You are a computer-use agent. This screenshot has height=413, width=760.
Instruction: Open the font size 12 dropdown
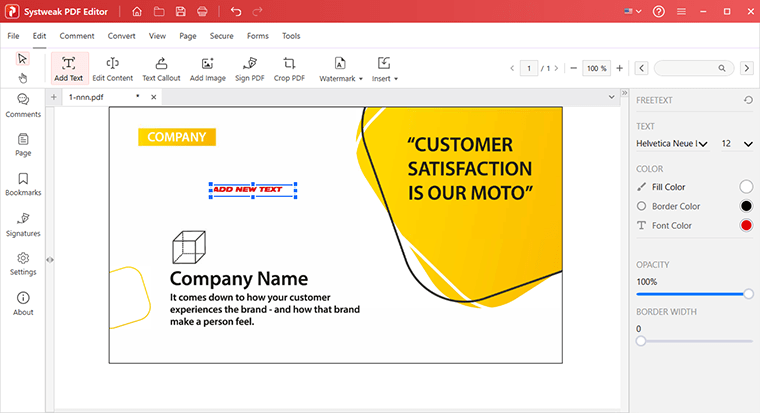736,143
